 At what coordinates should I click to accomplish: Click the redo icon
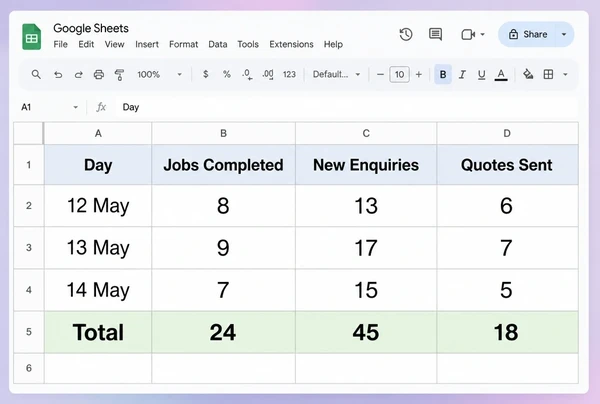(x=78, y=75)
